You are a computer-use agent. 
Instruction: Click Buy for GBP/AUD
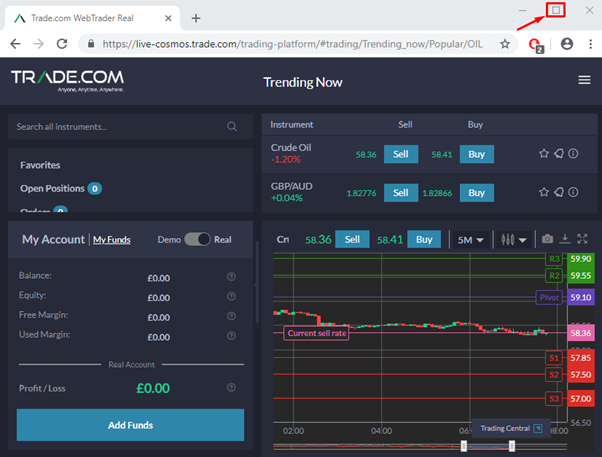click(476, 192)
